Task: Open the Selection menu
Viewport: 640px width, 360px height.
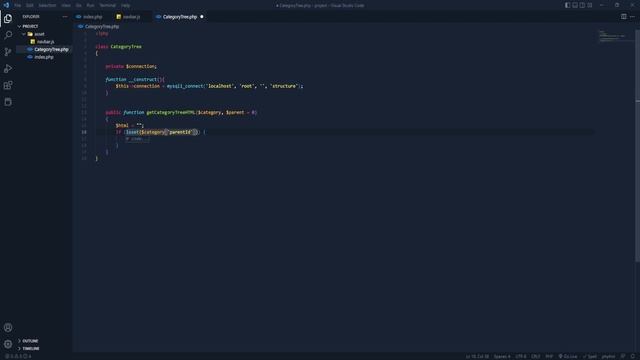Action: click(47, 5)
